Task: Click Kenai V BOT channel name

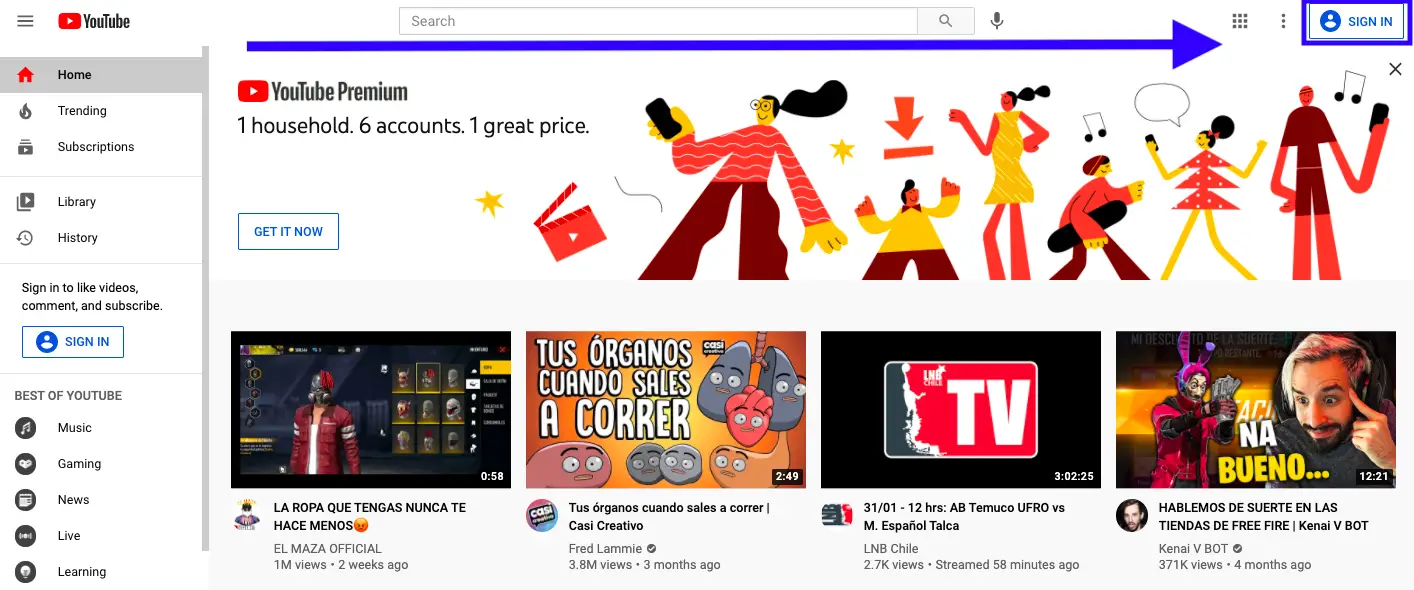Action: pos(1194,549)
